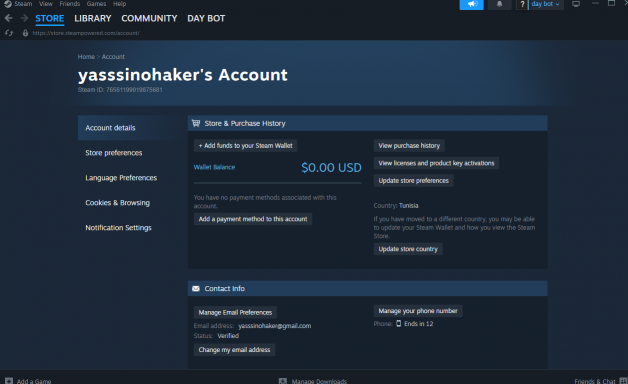Click the Verified status text

click(228, 336)
